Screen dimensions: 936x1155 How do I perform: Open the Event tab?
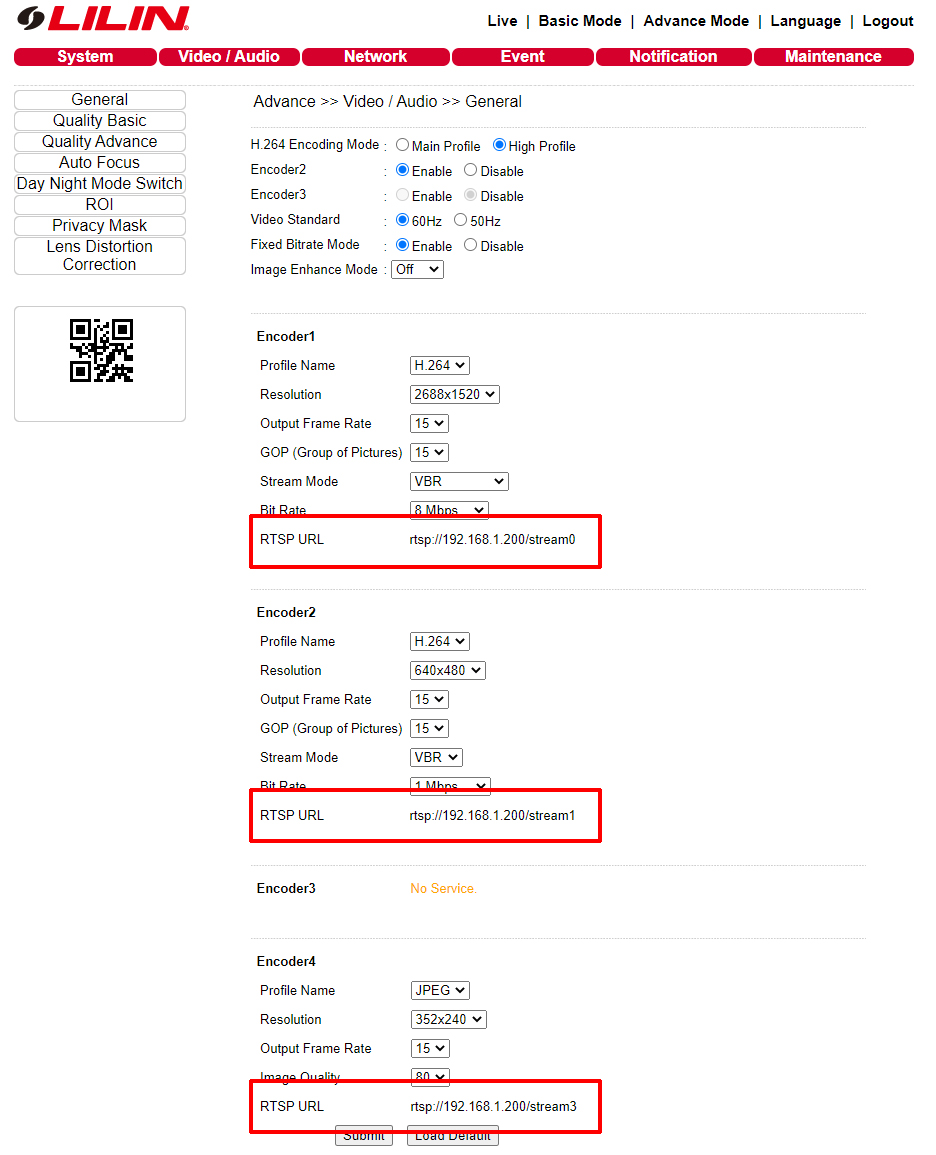(523, 57)
